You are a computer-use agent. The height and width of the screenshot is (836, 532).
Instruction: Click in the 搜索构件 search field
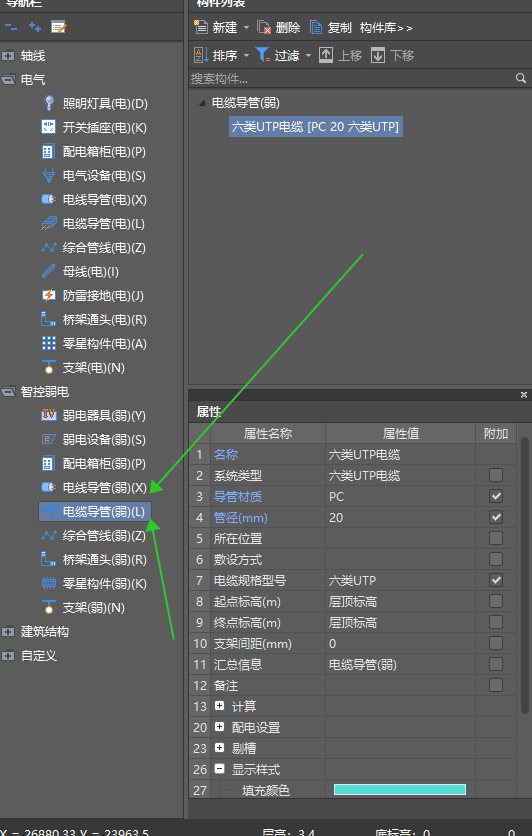tap(352, 79)
